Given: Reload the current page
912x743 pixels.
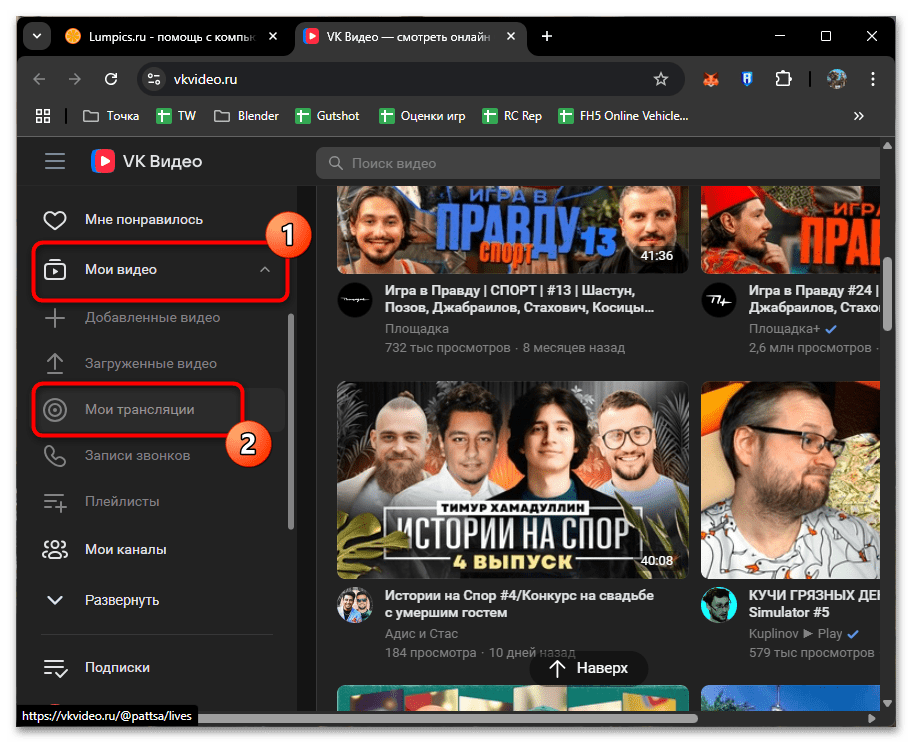Looking at the screenshot, I should [x=112, y=79].
